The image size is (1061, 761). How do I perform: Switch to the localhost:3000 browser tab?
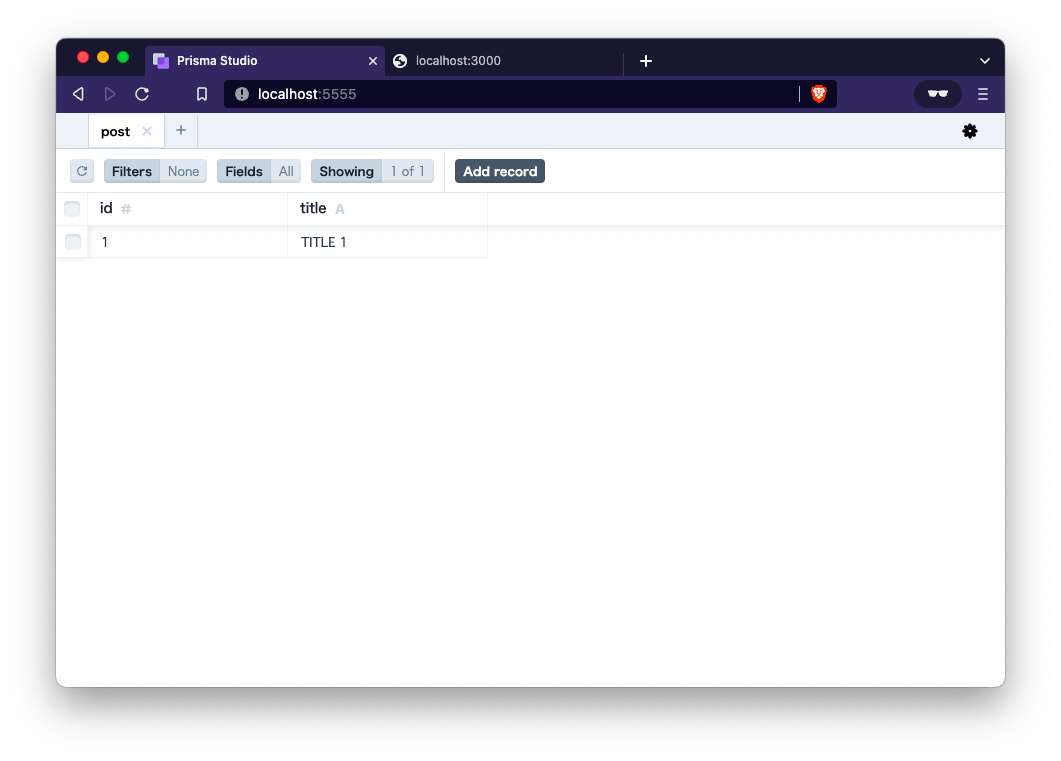pos(504,61)
